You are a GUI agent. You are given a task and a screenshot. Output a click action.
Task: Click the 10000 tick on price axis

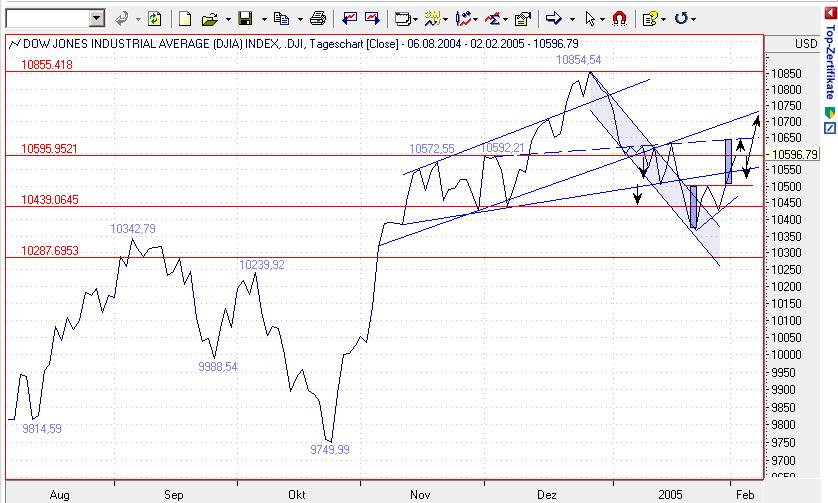[x=786, y=355]
